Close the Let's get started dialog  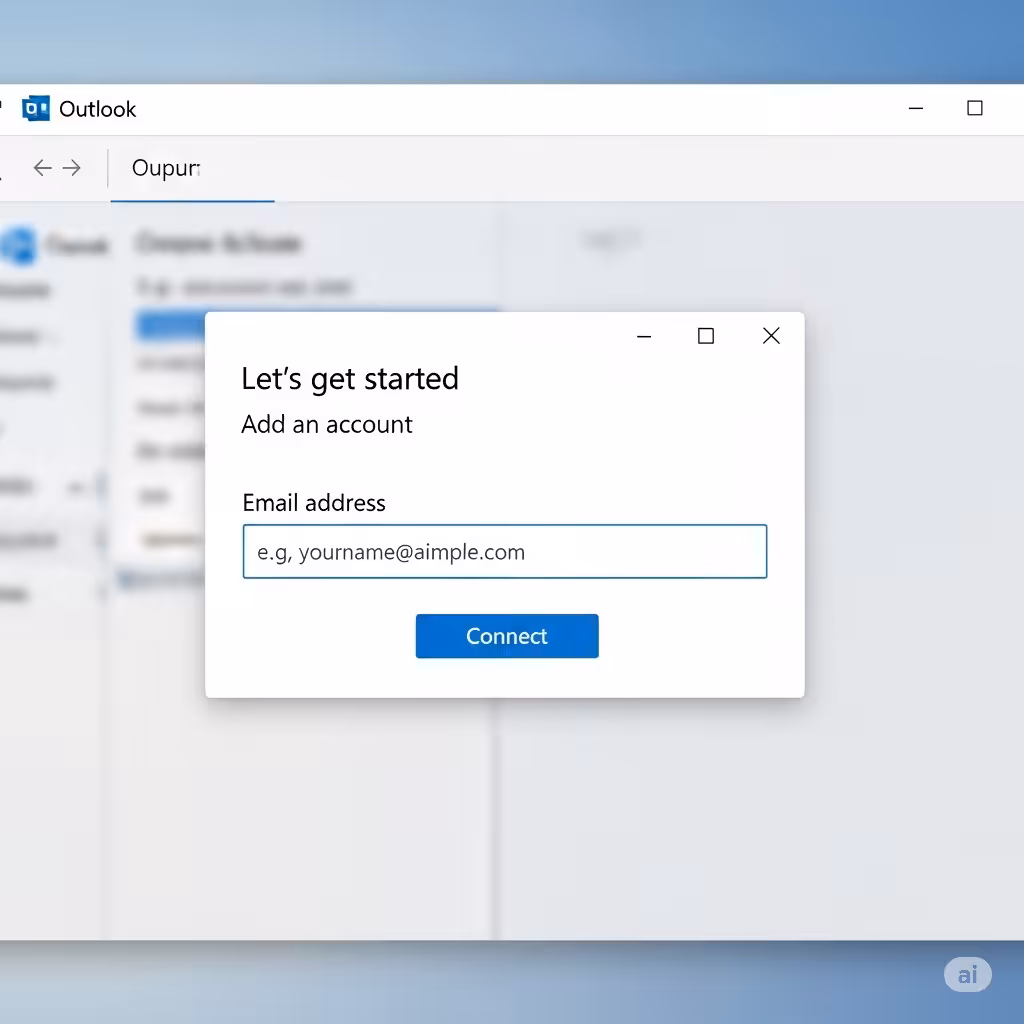[x=771, y=336]
